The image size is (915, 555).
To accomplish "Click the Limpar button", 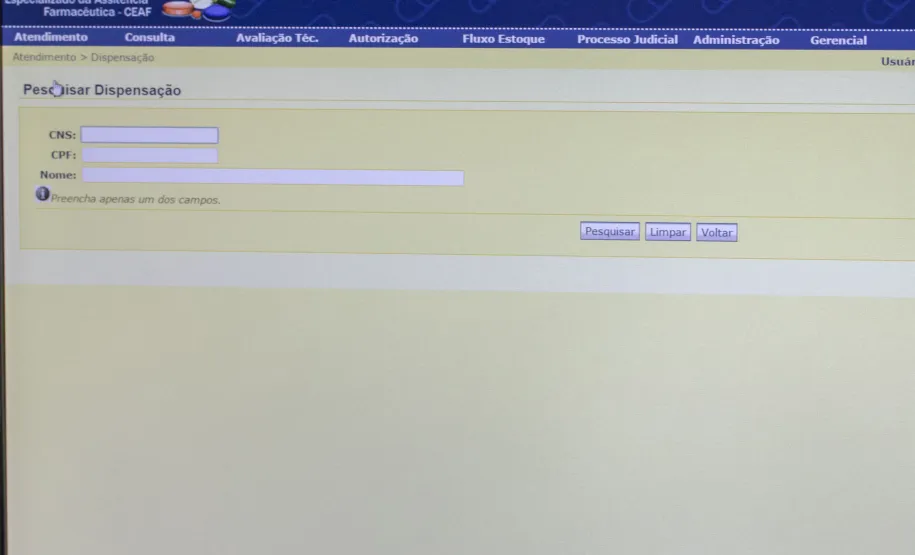I will (x=668, y=232).
